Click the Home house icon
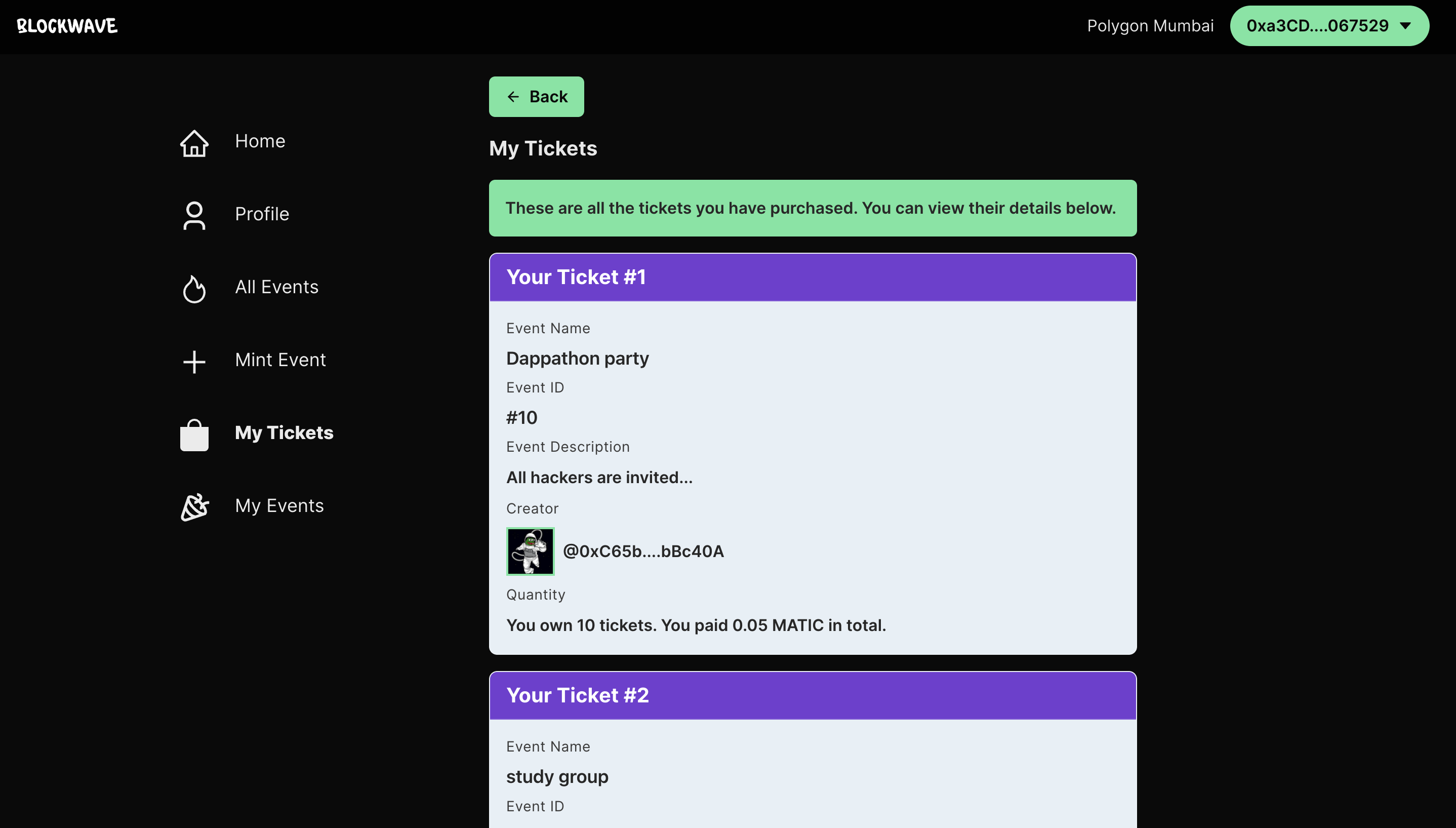Viewport: 1456px width, 828px height. coord(194,142)
